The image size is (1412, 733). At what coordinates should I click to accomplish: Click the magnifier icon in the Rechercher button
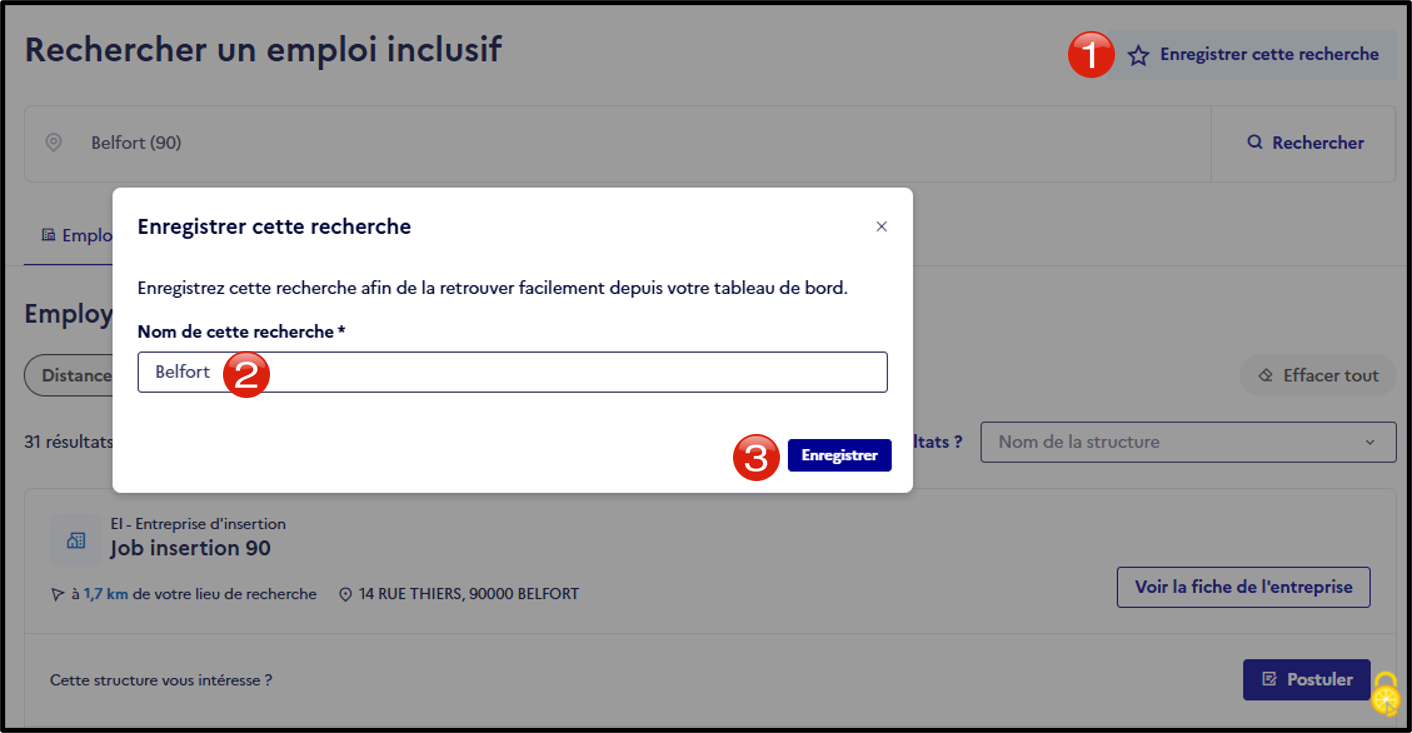[1255, 143]
